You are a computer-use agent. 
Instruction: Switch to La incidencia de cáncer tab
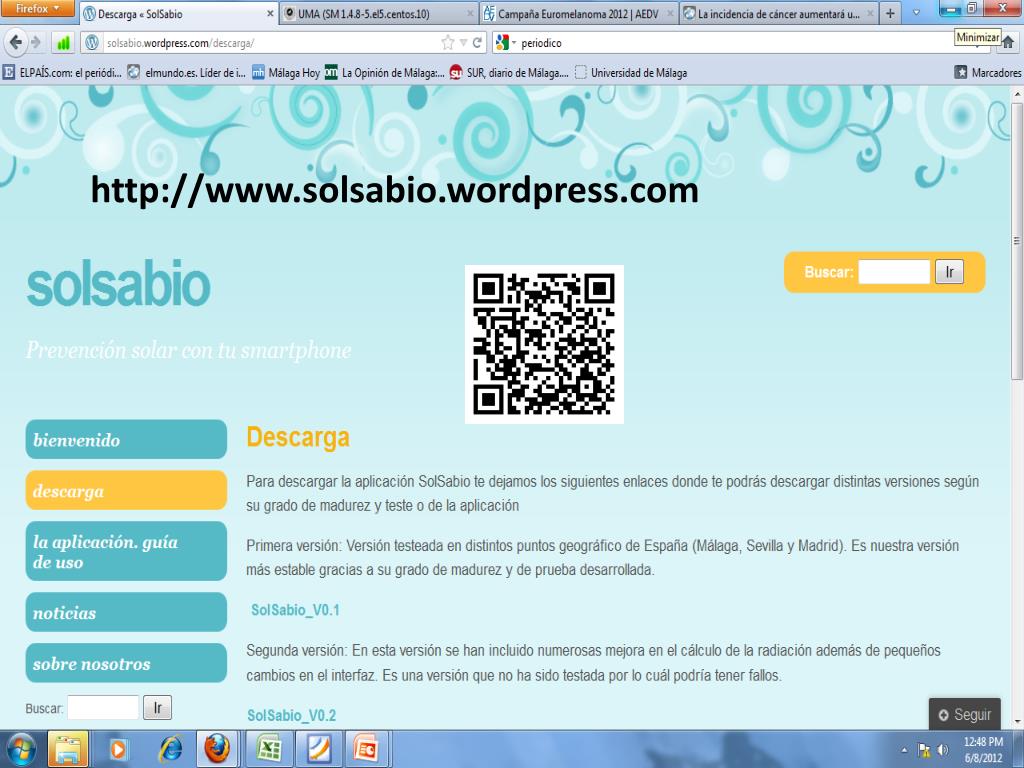(778, 14)
